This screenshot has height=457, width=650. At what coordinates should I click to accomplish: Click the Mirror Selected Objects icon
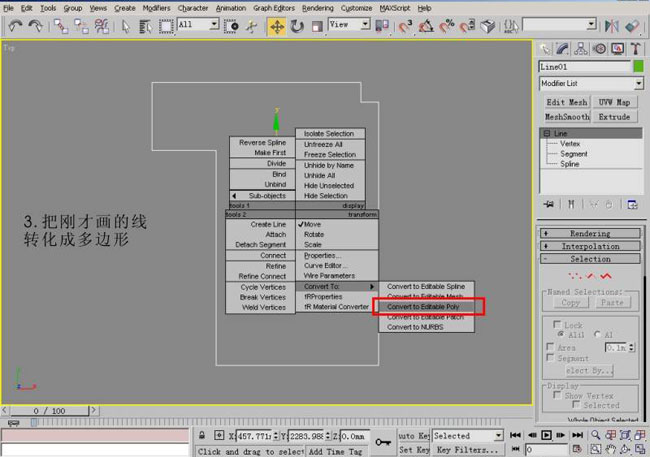click(x=611, y=26)
